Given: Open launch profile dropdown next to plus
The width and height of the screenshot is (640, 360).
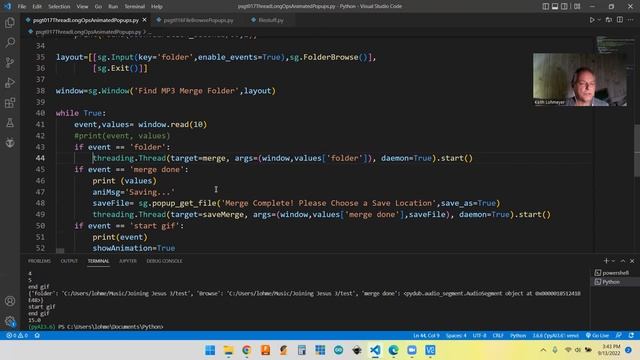Looking at the screenshot, I should [x=613, y=261].
